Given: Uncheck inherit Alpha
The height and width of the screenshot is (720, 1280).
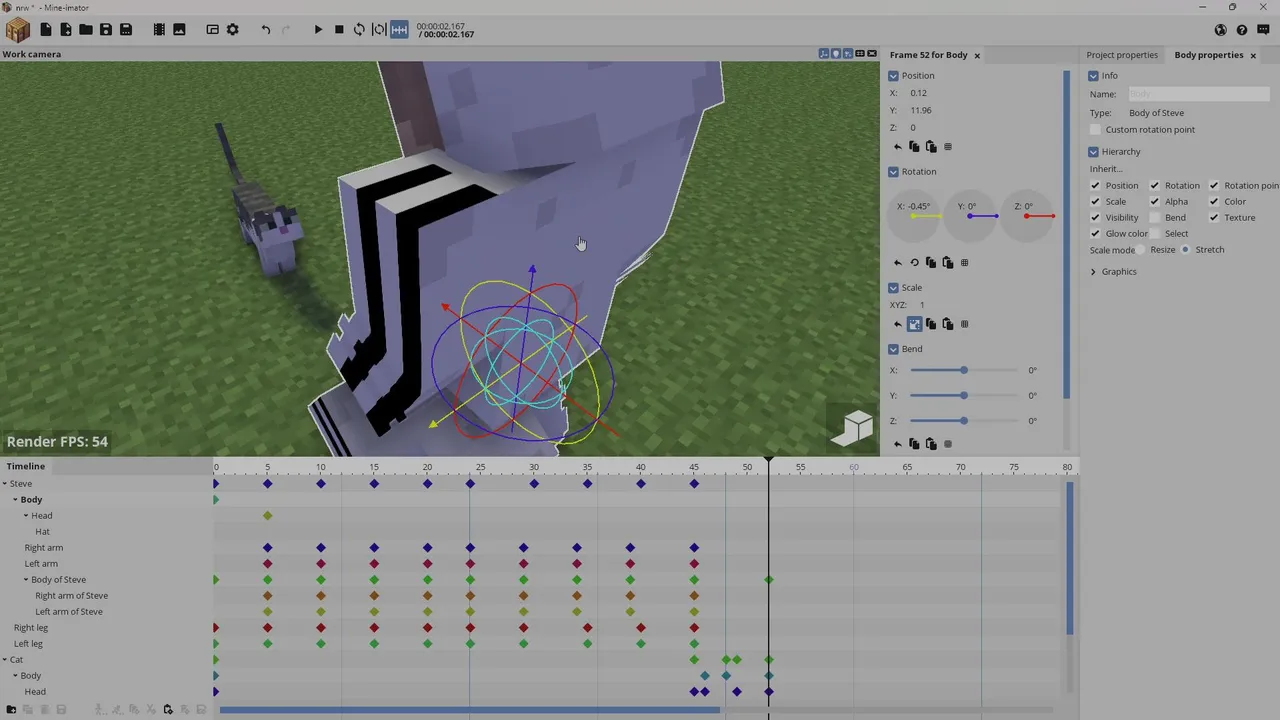Looking at the screenshot, I should [x=1154, y=202].
